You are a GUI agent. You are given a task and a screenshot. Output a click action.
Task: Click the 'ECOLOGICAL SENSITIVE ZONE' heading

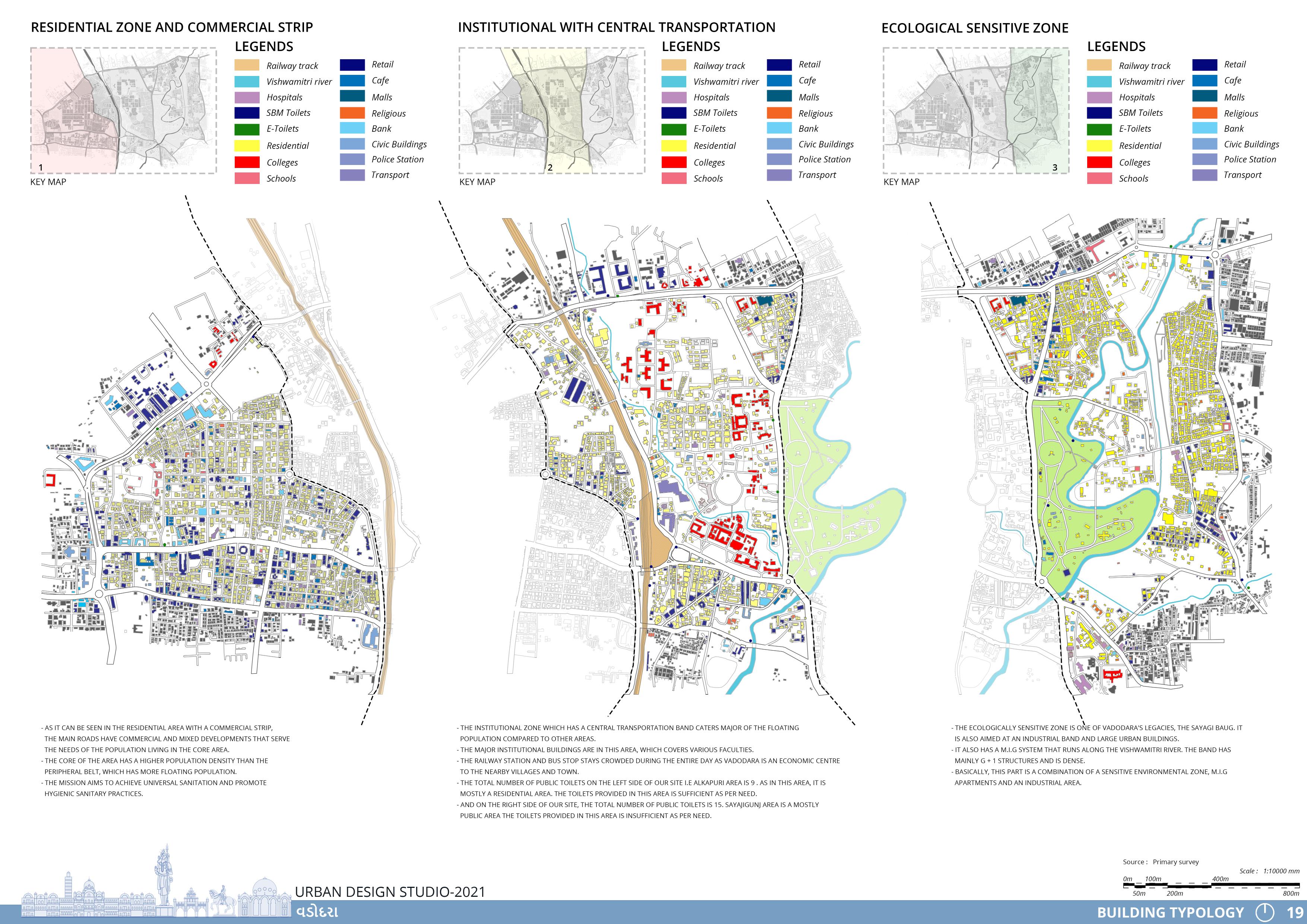pyautogui.click(x=975, y=28)
